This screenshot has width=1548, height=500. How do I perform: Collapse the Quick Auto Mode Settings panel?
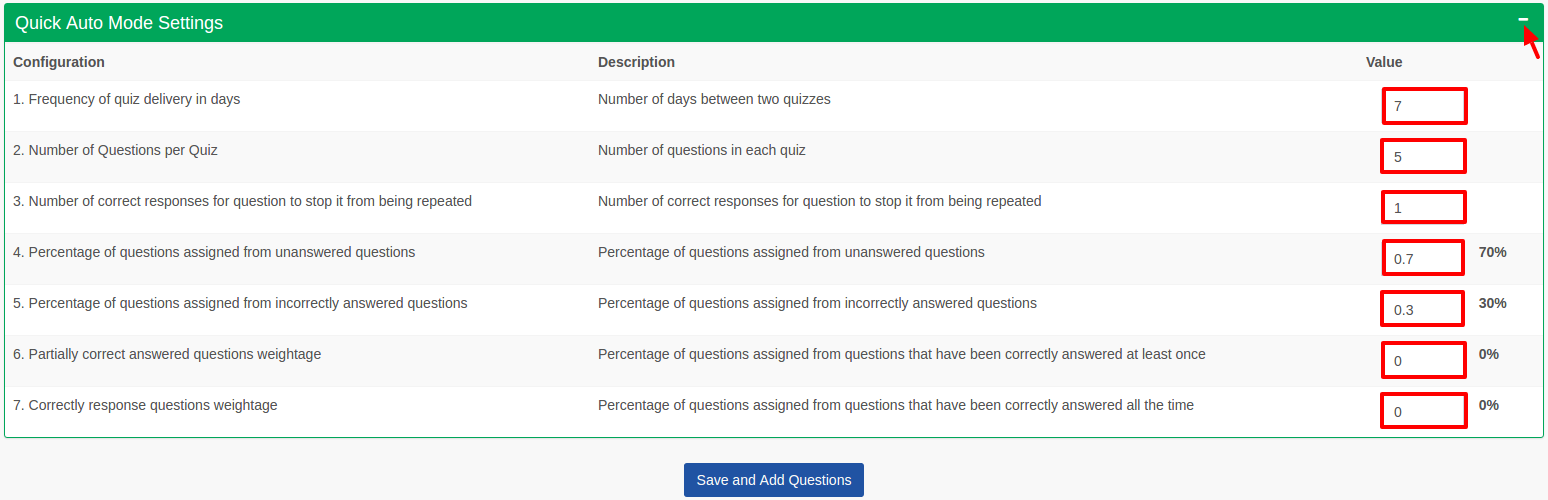tap(1523, 19)
